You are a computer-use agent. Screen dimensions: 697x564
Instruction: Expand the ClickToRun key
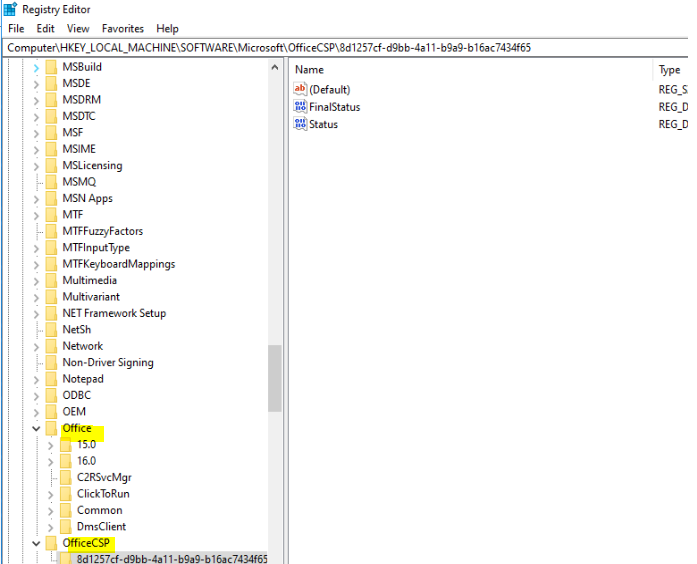point(51,495)
